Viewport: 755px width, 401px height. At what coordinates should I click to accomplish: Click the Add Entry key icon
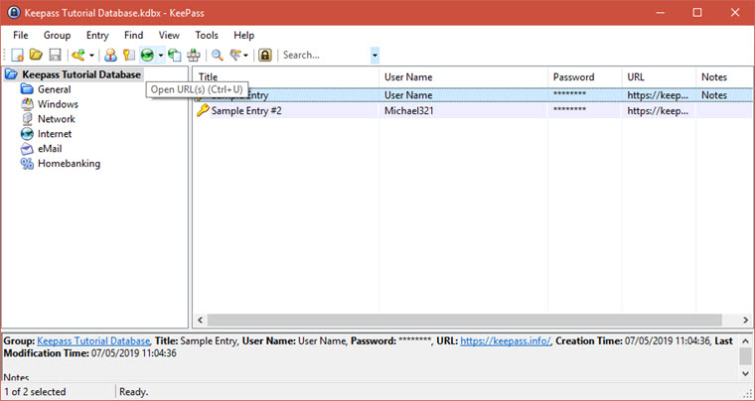point(78,55)
